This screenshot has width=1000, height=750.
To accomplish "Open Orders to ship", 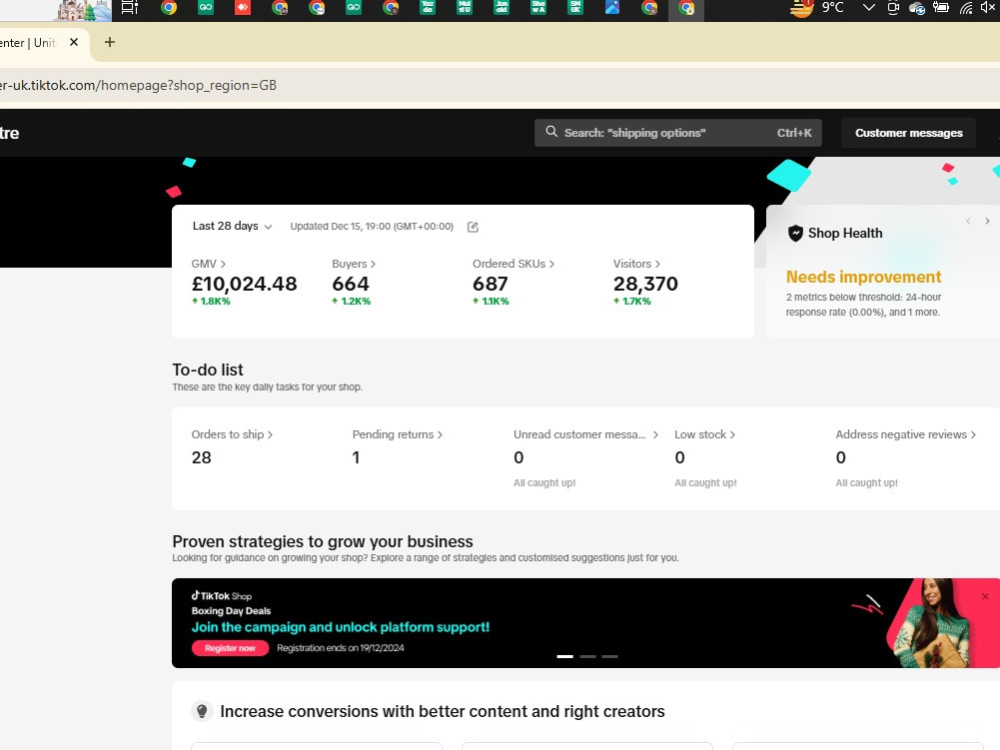I will [x=232, y=434].
